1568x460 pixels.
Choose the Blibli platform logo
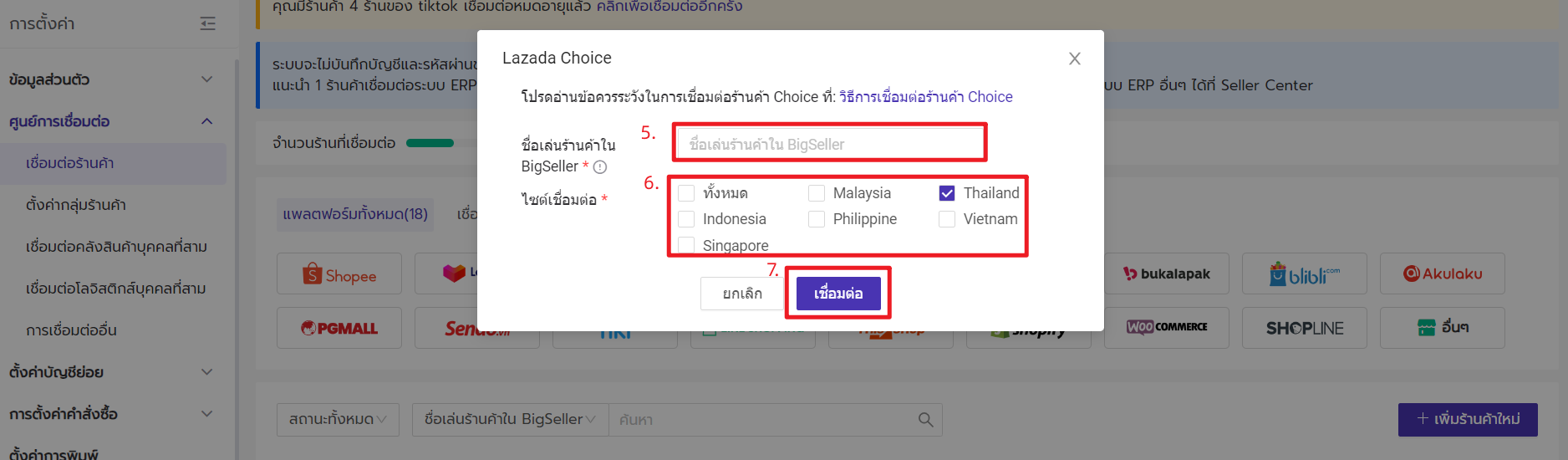(x=1305, y=273)
